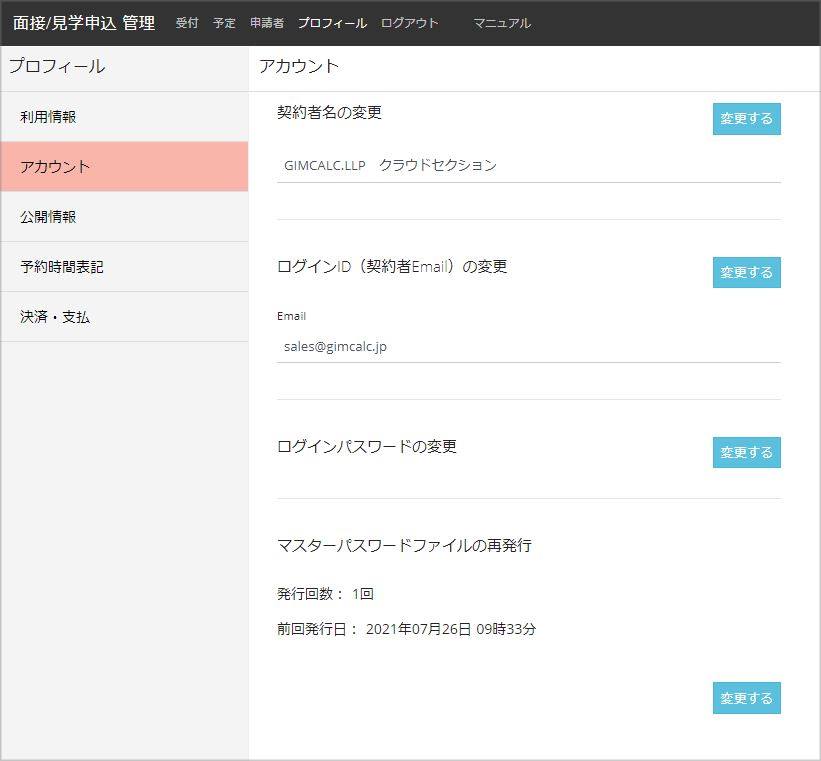Image resolution: width=821 pixels, height=761 pixels.
Task: Open 申請者 from the top navigation bar
Action: 267,23
